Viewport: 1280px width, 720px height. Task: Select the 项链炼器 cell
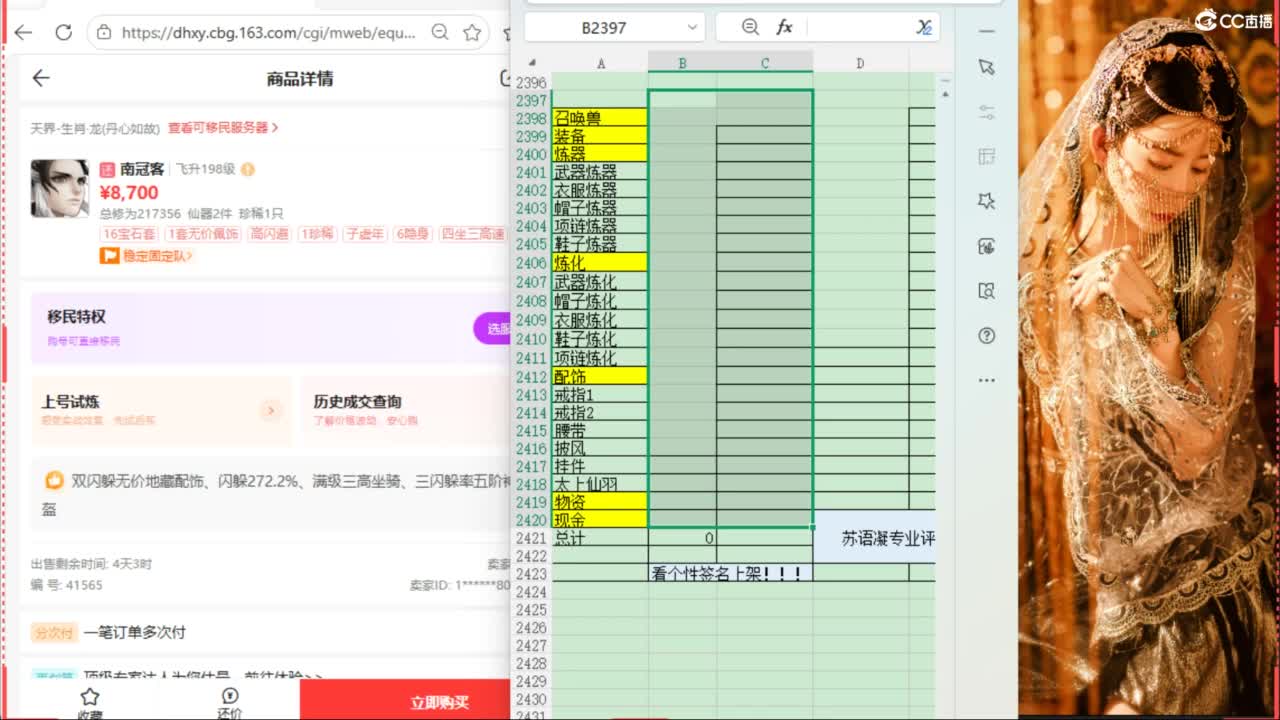[600, 226]
